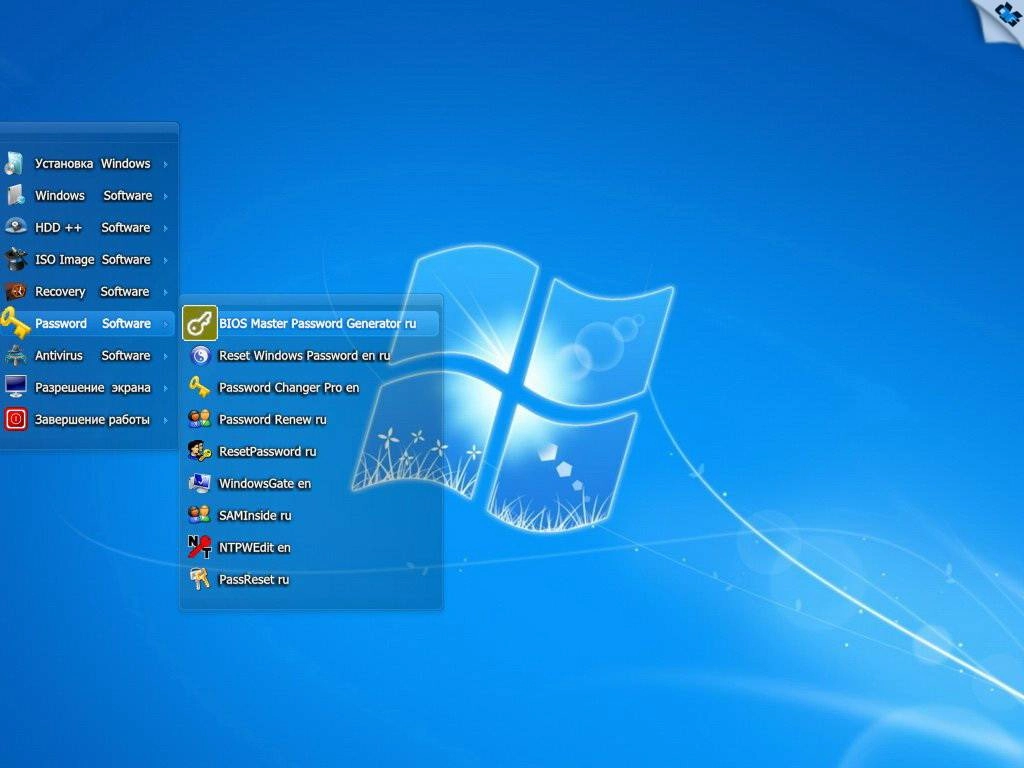Open NTPWEdit via its red N-key icon
This screenshot has height=768, width=1024.
click(x=200, y=547)
